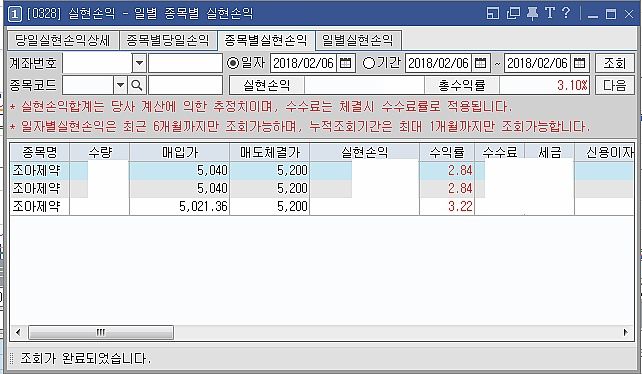The image size is (642, 374).
Task: Click the scroll right arrow of table
Action: (x=626, y=332)
